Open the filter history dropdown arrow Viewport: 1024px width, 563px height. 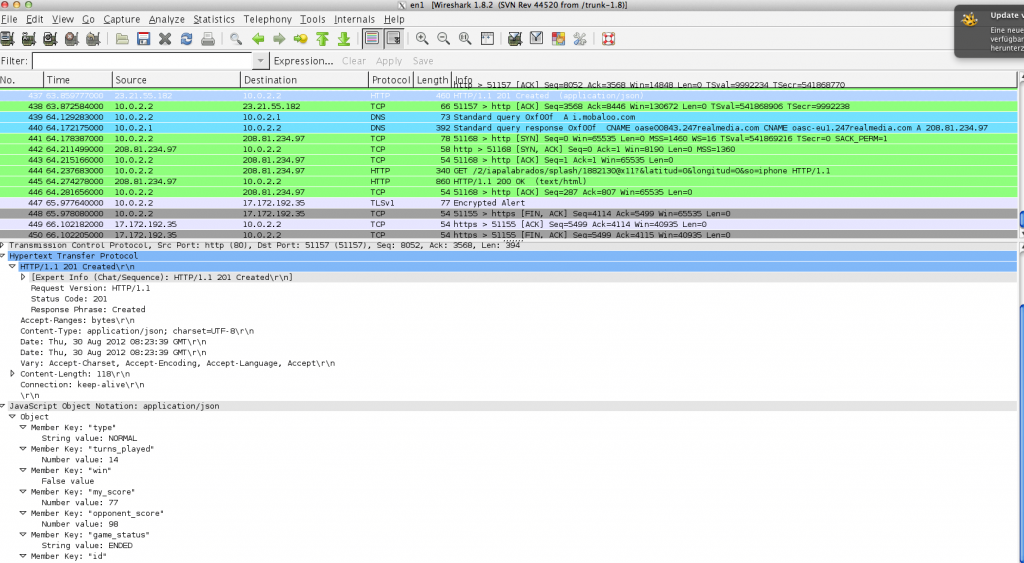click(261, 61)
